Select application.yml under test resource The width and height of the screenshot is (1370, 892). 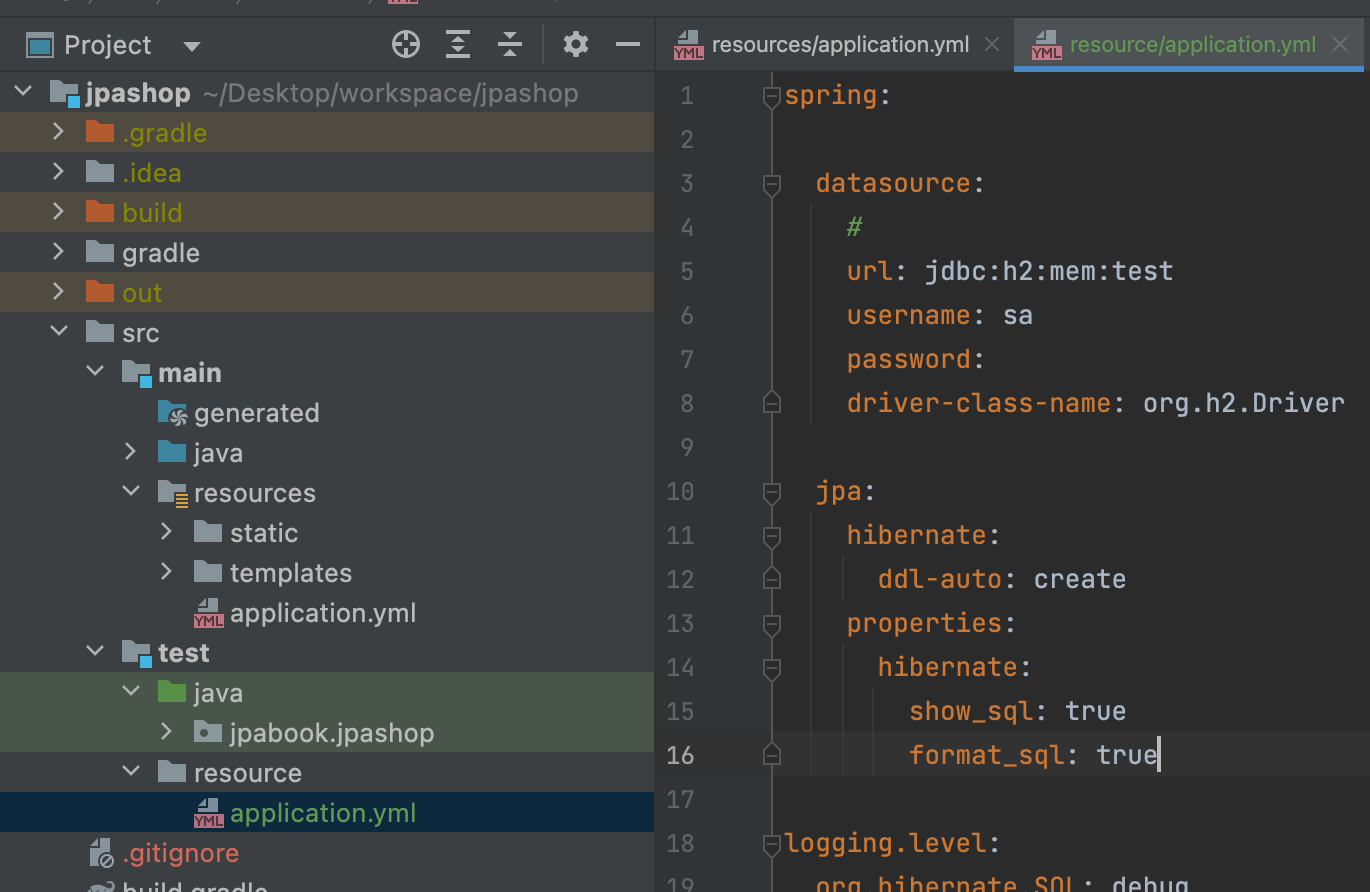pyautogui.click(x=327, y=812)
